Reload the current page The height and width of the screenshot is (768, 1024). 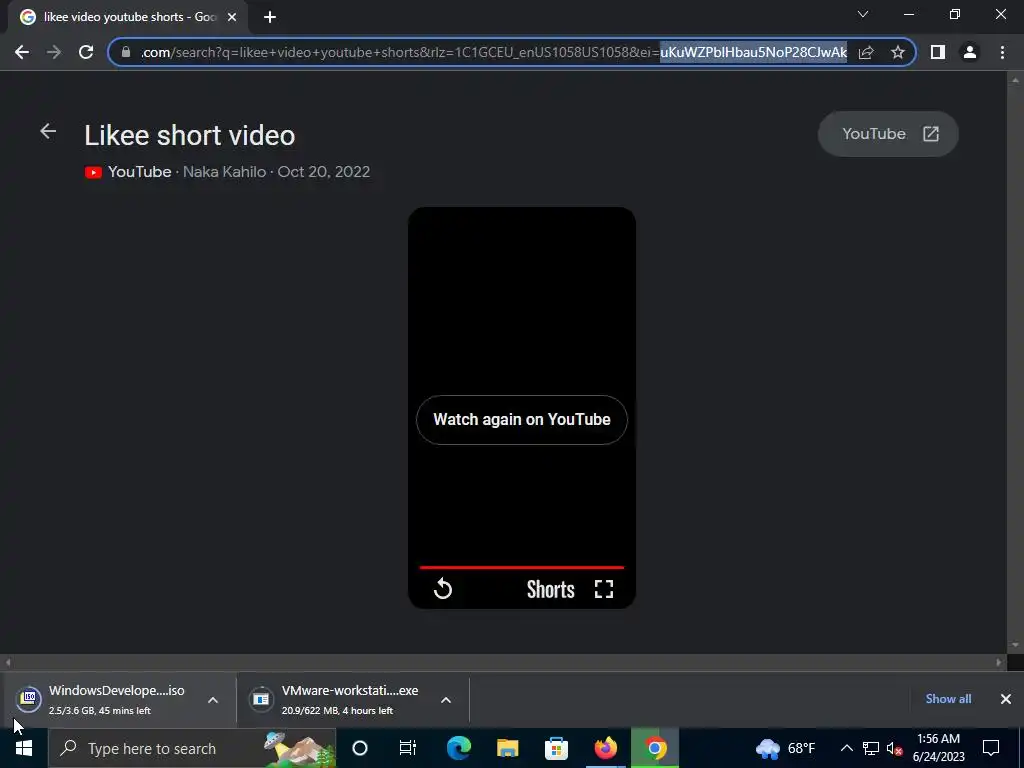point(86,52)
